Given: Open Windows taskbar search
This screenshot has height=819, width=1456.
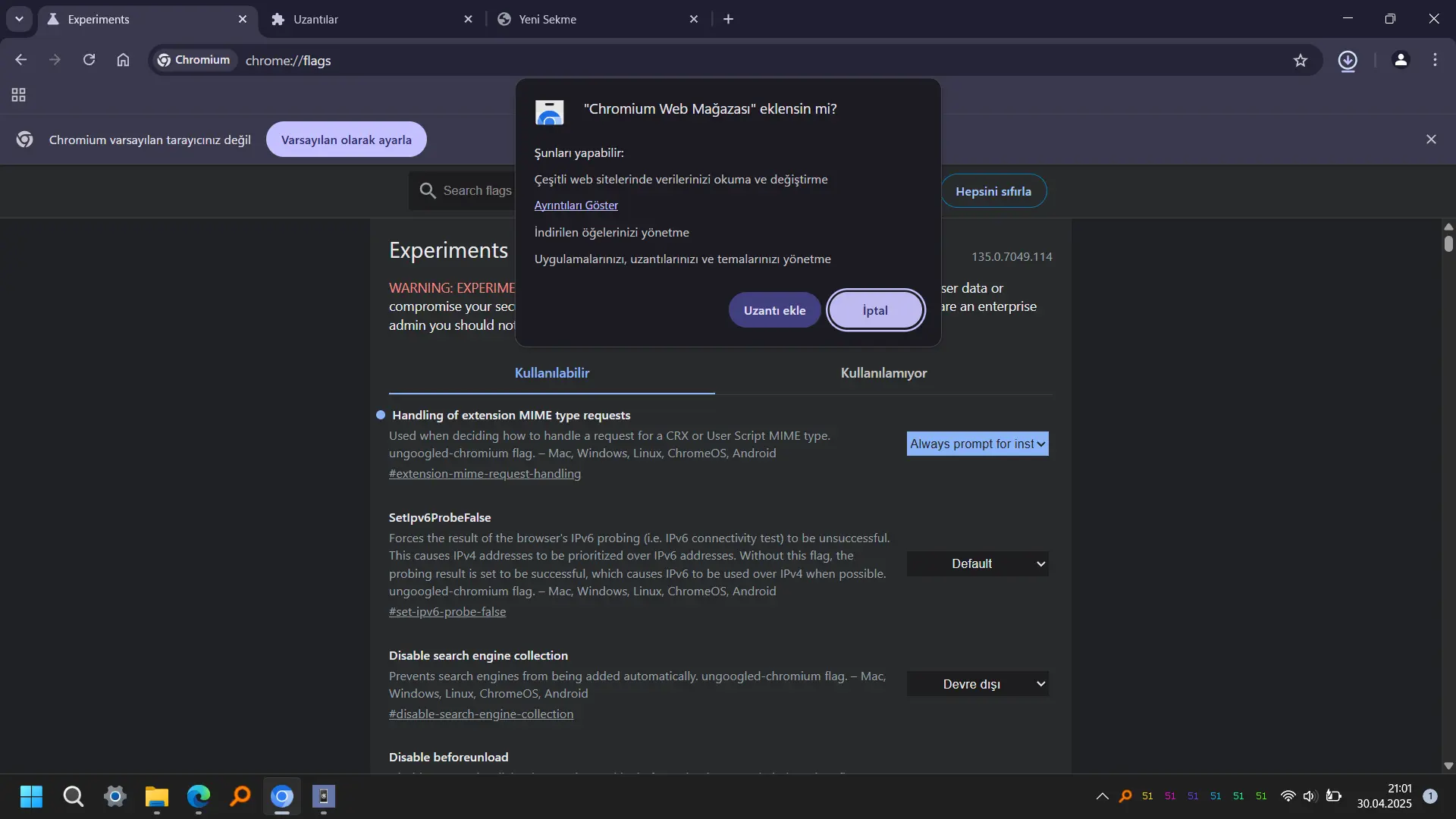Looking at the screenshot, I should [73, 796].
